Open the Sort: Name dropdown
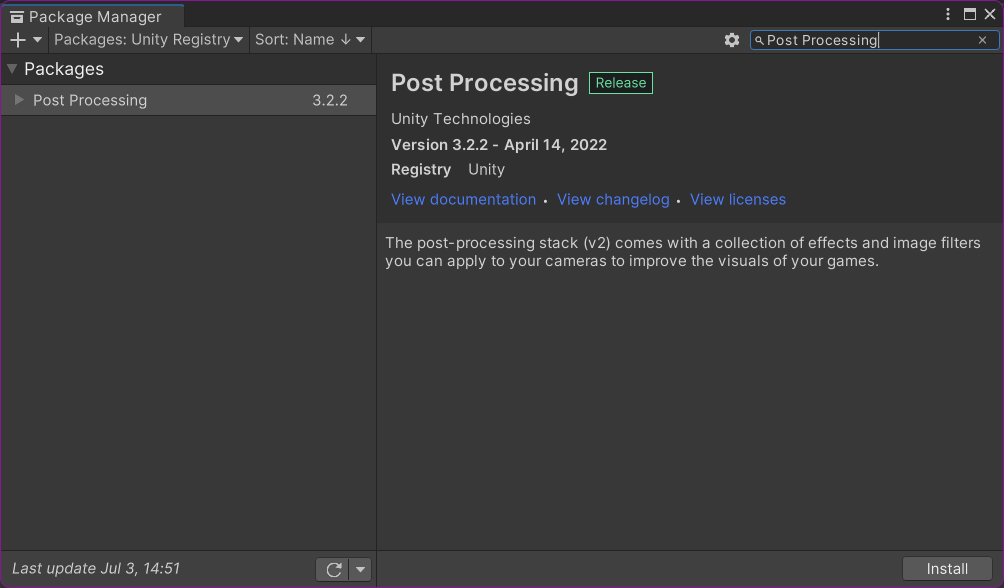Viewport: 1004px width, 588px height. (x=310, y=40)
